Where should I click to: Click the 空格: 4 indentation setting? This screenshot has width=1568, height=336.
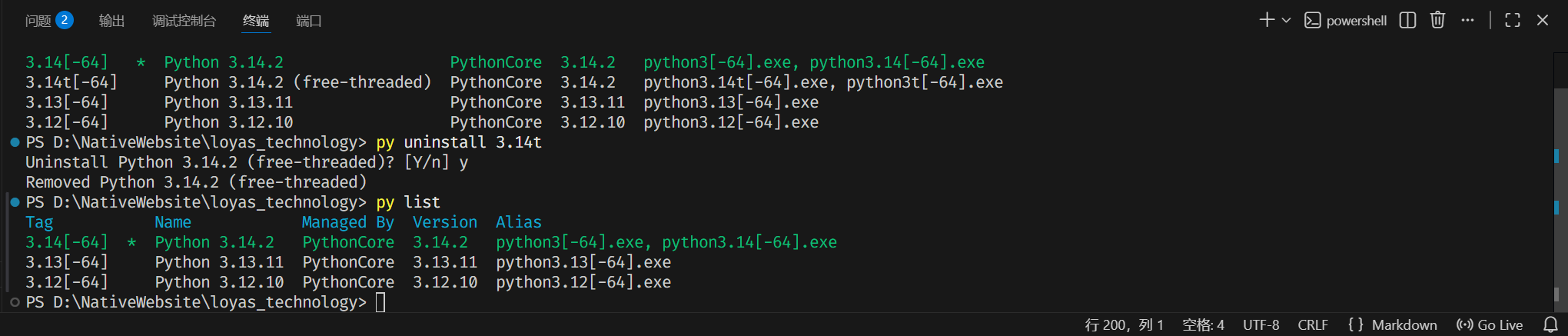[x=1203, y=324]
